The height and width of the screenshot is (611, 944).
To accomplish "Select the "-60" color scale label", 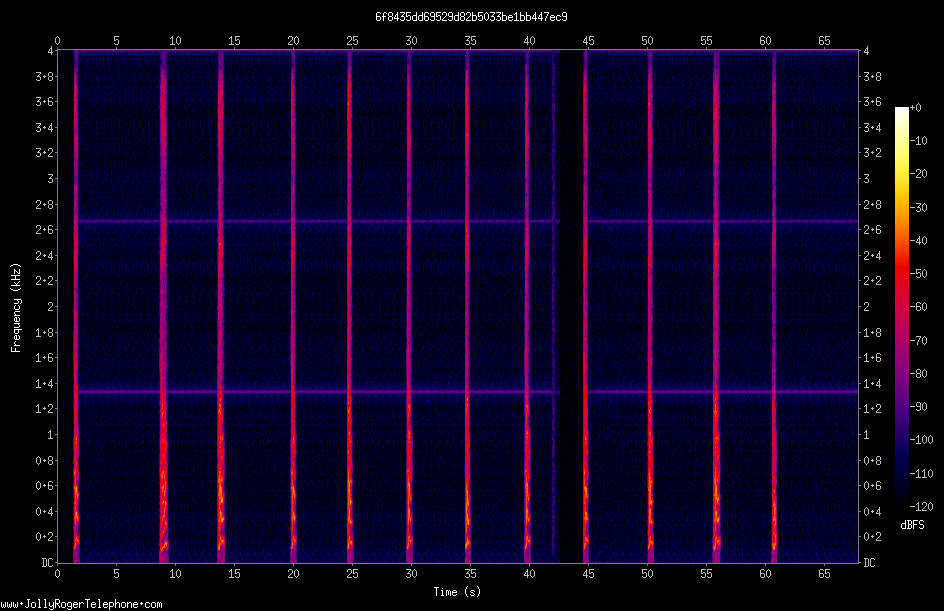I will pos(919,307).
